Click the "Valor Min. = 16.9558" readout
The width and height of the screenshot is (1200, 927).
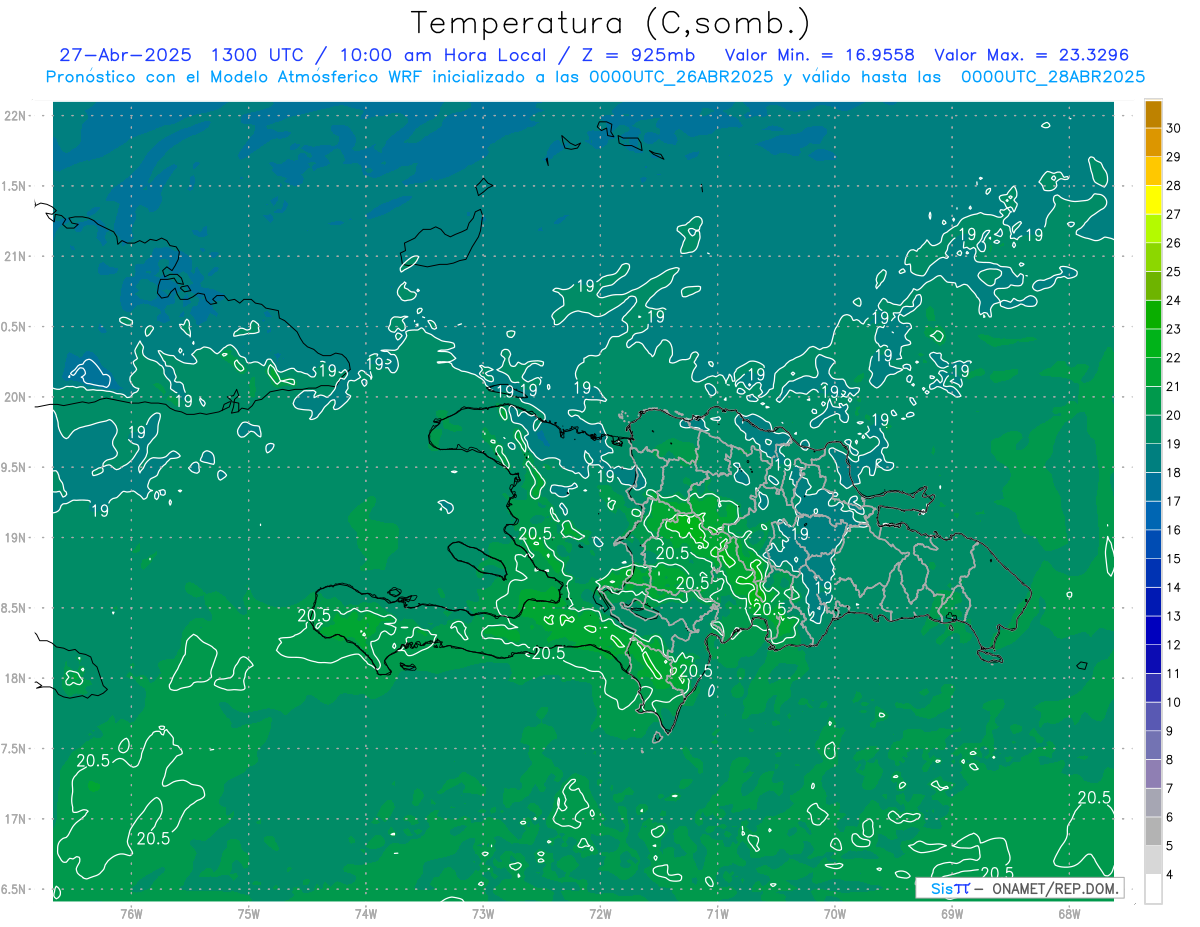(x=819, y=55)
